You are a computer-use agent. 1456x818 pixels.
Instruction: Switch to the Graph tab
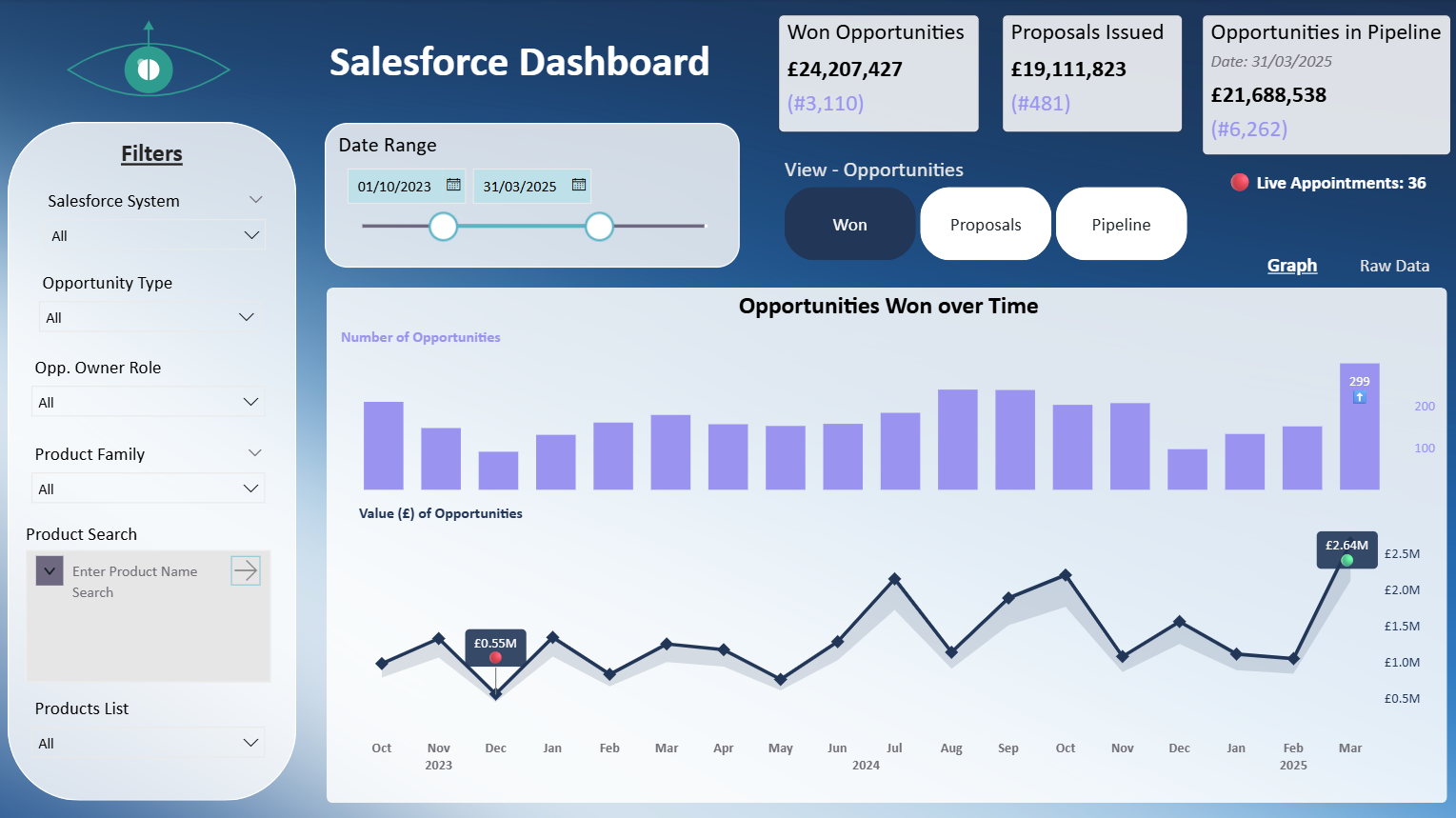point(1292,266)
